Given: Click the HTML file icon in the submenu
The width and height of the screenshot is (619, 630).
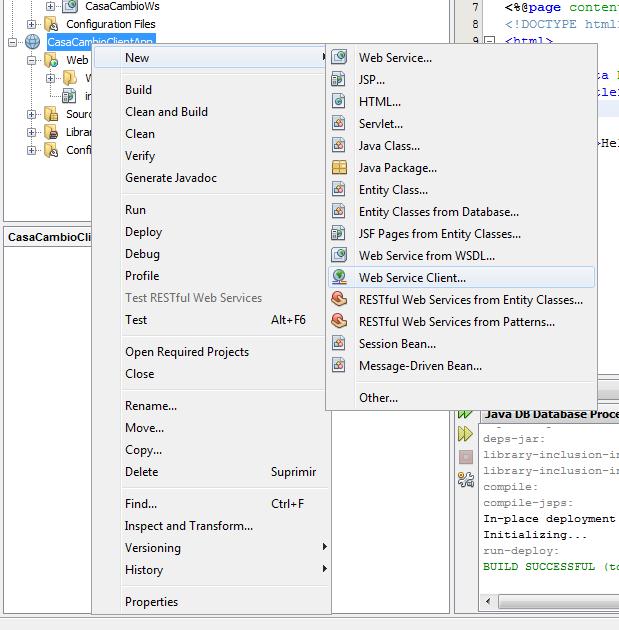Looking at the screenshot, I should click(338, 101).
